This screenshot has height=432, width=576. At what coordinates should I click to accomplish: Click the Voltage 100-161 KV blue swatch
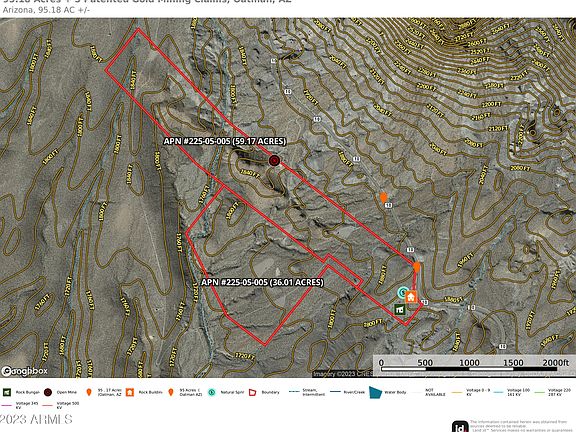[498, 392]
